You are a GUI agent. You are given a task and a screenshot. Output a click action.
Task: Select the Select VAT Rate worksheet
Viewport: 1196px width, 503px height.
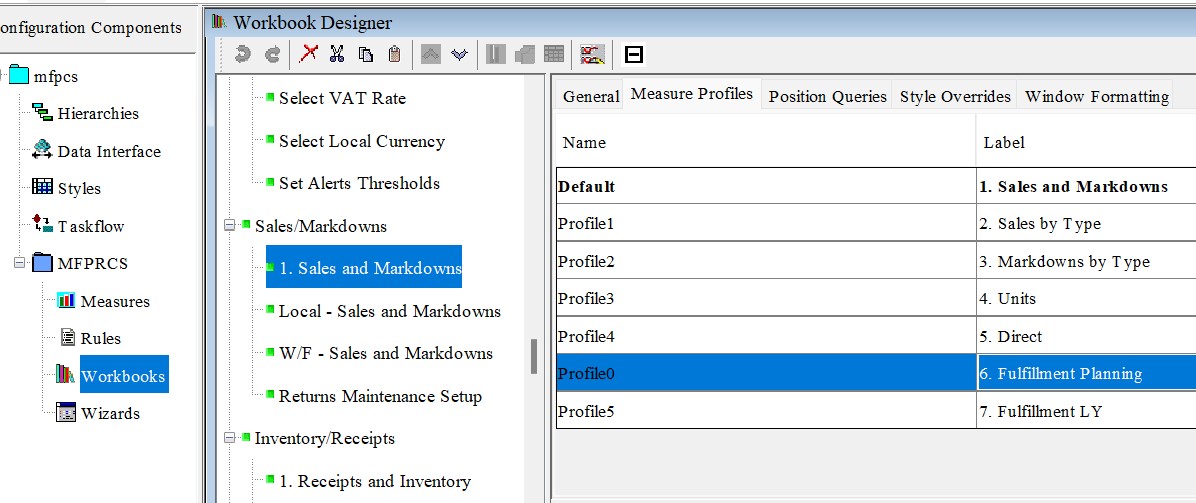(342, 98)
